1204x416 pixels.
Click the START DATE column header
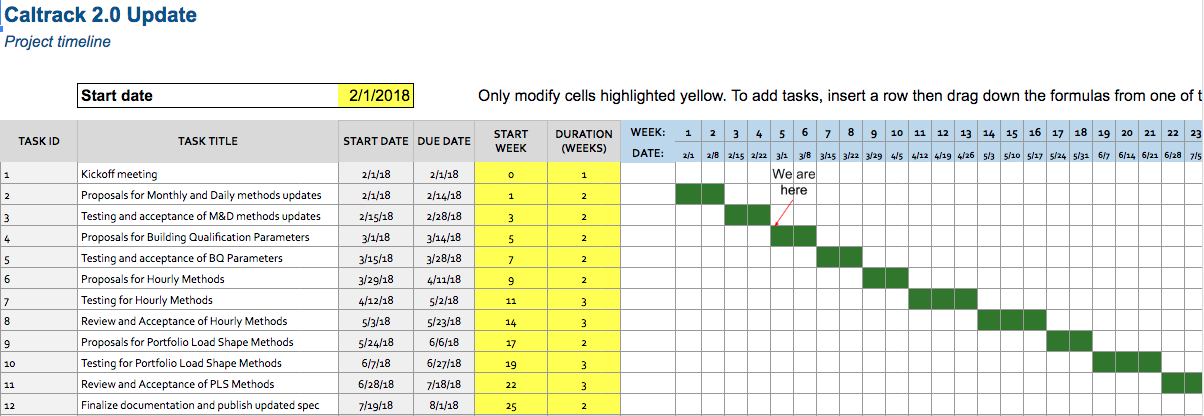(x=376, y=142)
